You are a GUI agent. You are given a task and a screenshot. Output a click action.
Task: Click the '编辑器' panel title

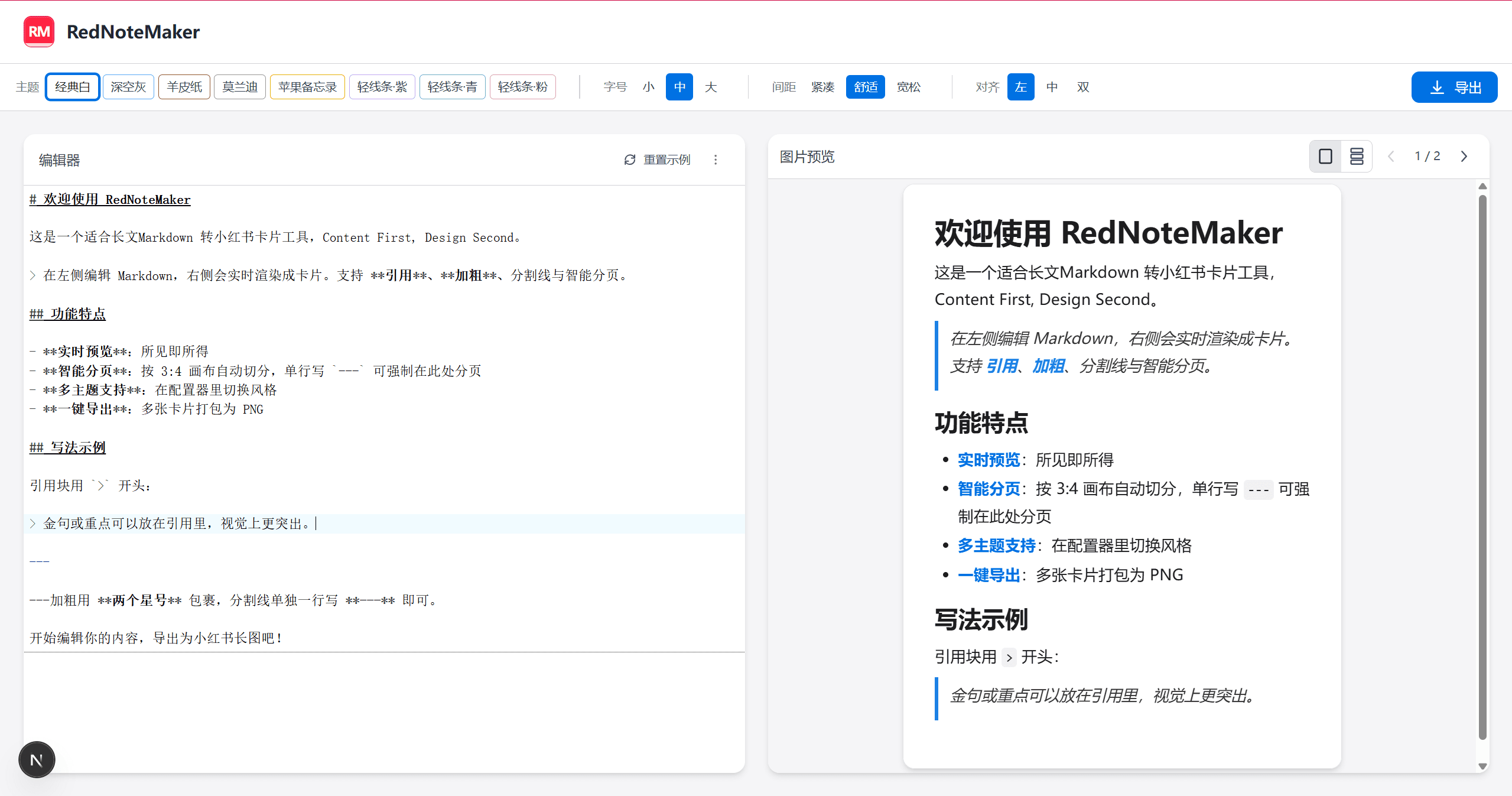[x=59, y=160]
